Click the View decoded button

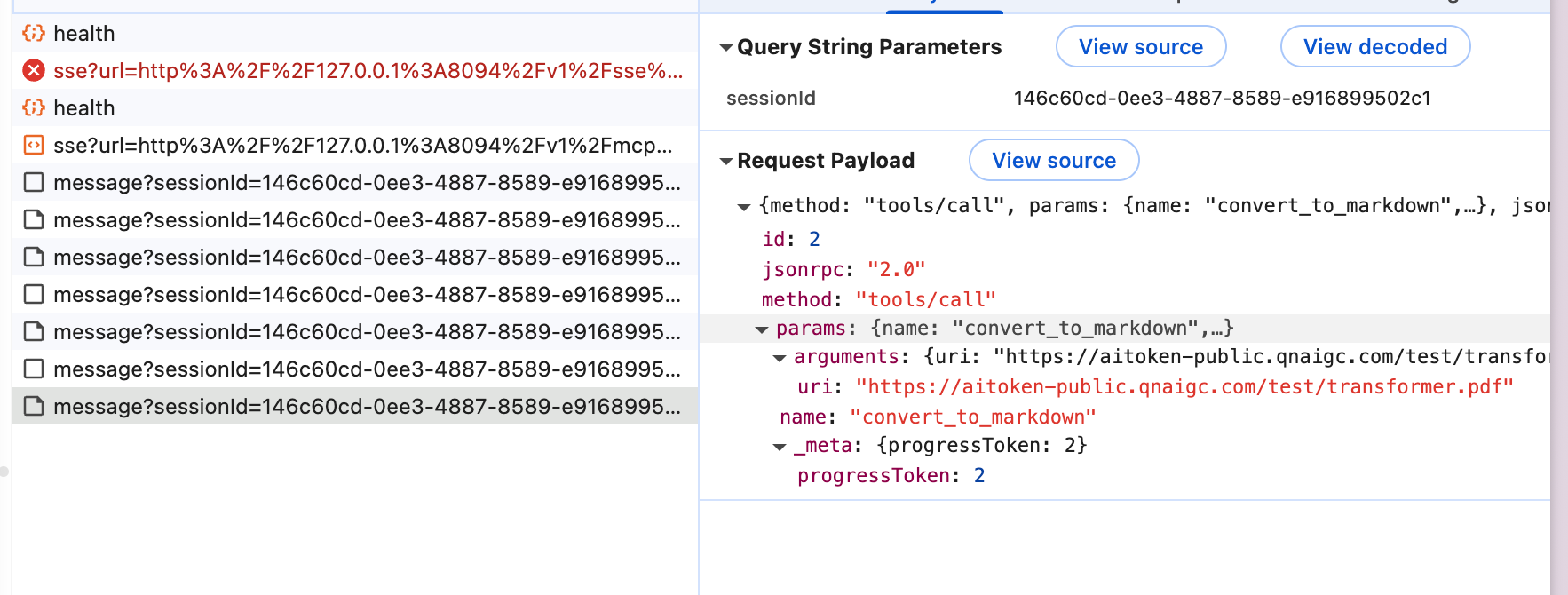click(1374, 47)
